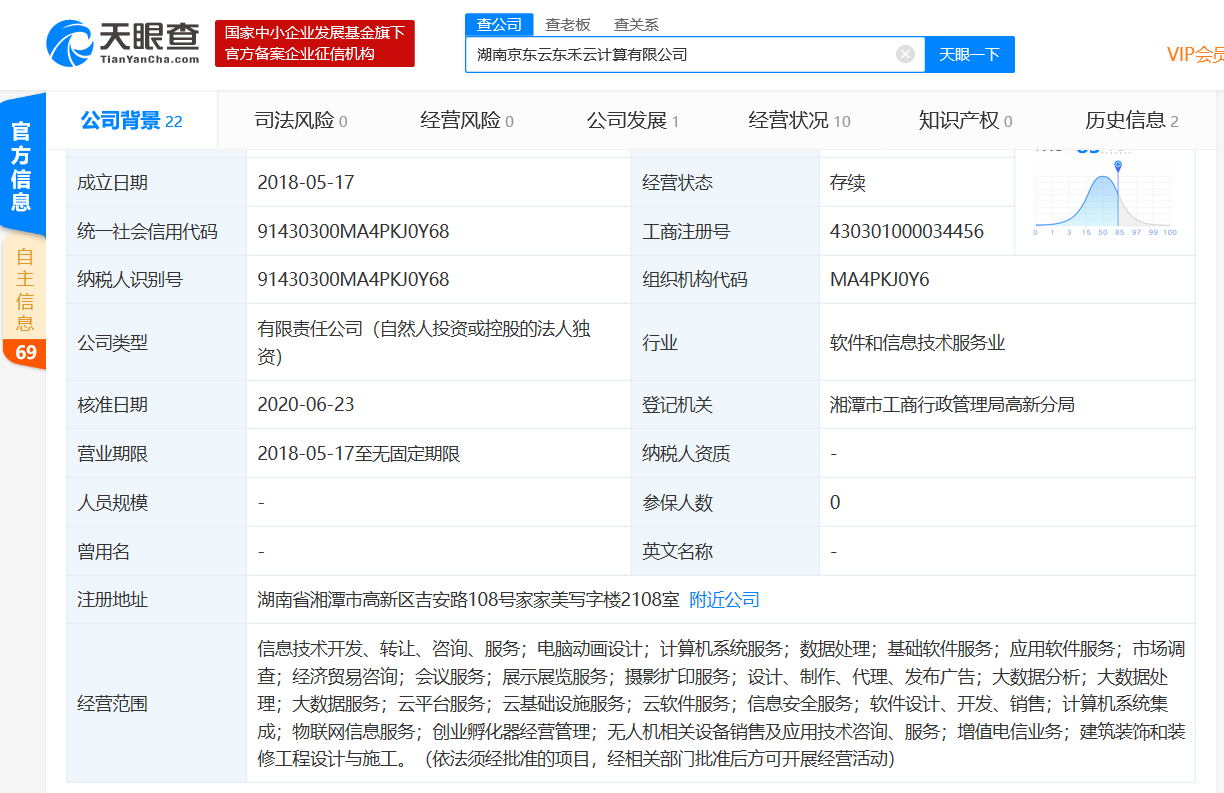Click the TianYanCha logo
The height and width of the screenshot is (793, 1224).
(122, 44)
